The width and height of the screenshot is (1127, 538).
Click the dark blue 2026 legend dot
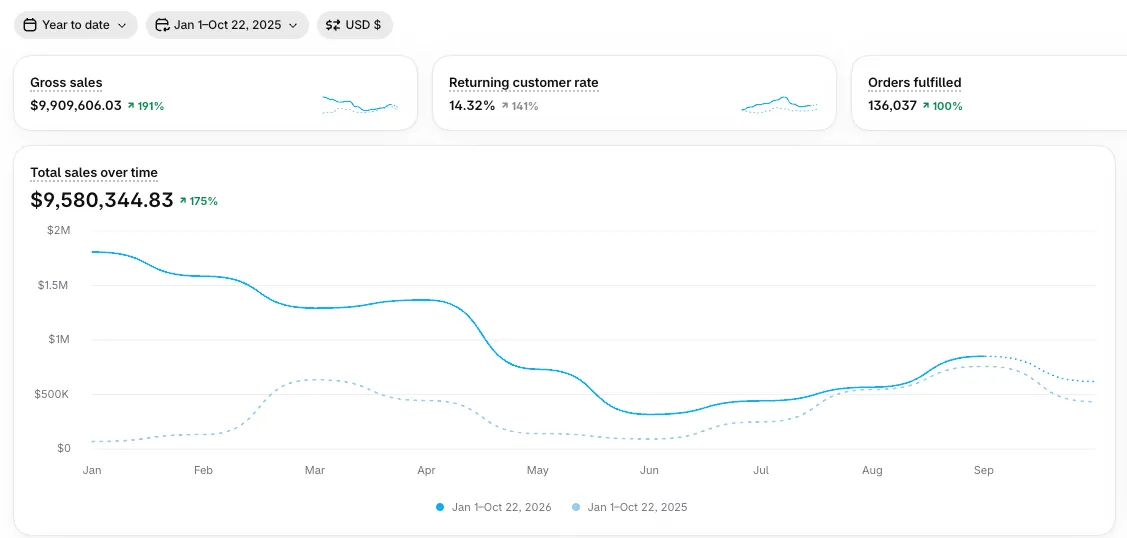click(440, 507)
